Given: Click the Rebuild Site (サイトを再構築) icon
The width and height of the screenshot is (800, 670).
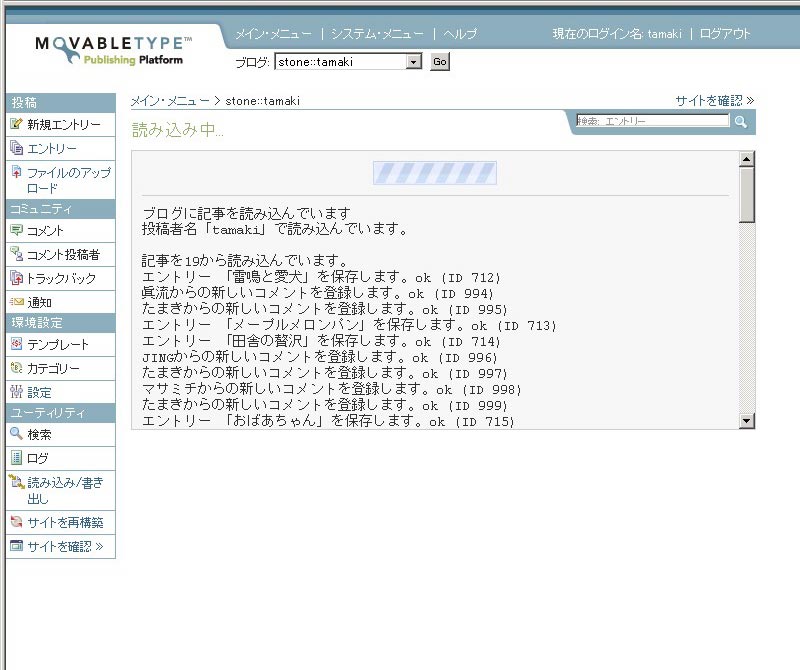Looking at the screenshot, I should (x=16, y=522).
